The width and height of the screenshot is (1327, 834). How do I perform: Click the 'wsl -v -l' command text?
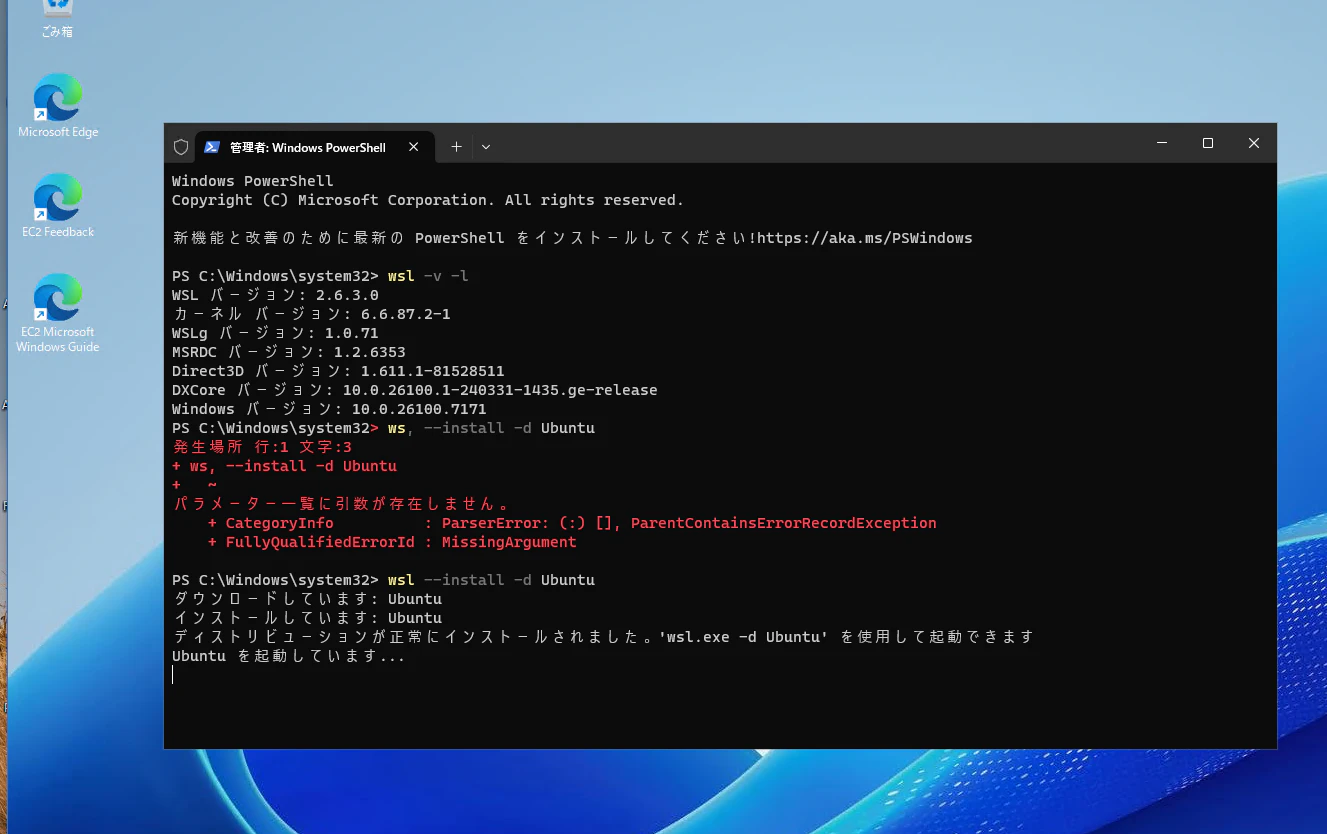pos(428,276)
